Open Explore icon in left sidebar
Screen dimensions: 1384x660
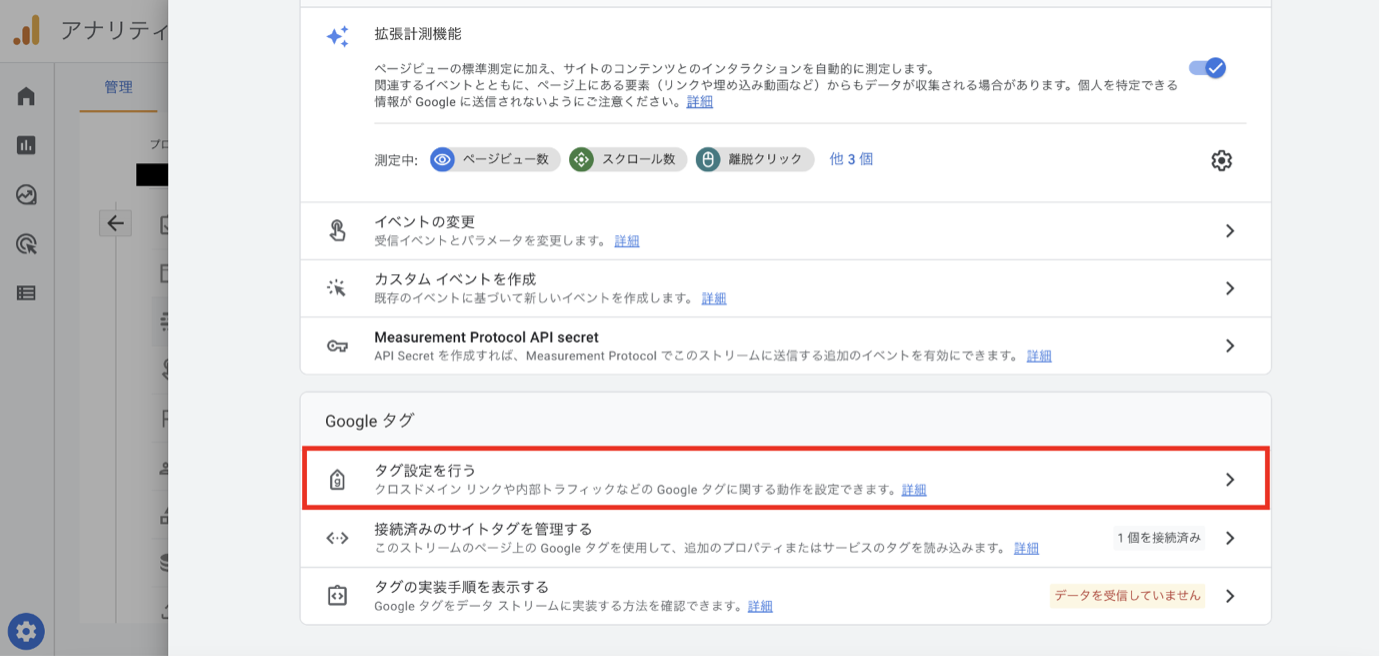[26, 194]
